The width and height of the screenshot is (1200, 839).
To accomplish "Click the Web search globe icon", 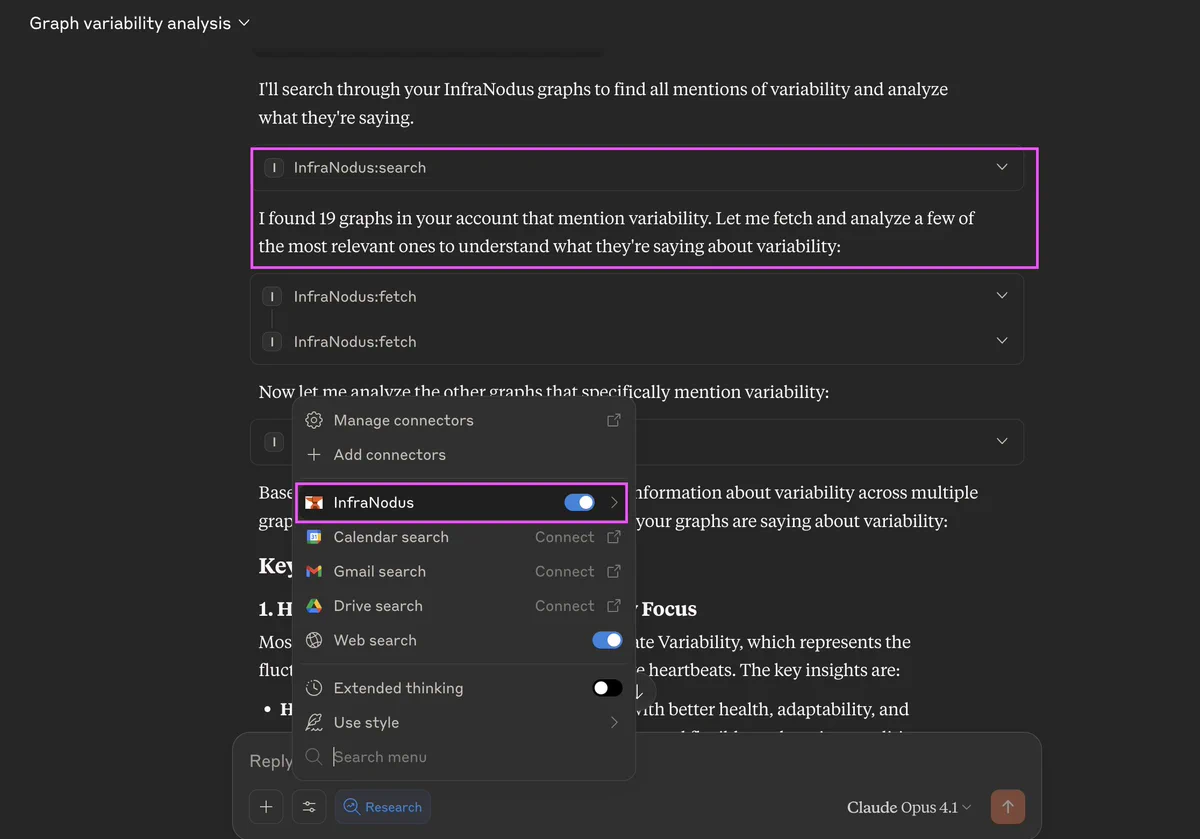I will click(314, 640).
